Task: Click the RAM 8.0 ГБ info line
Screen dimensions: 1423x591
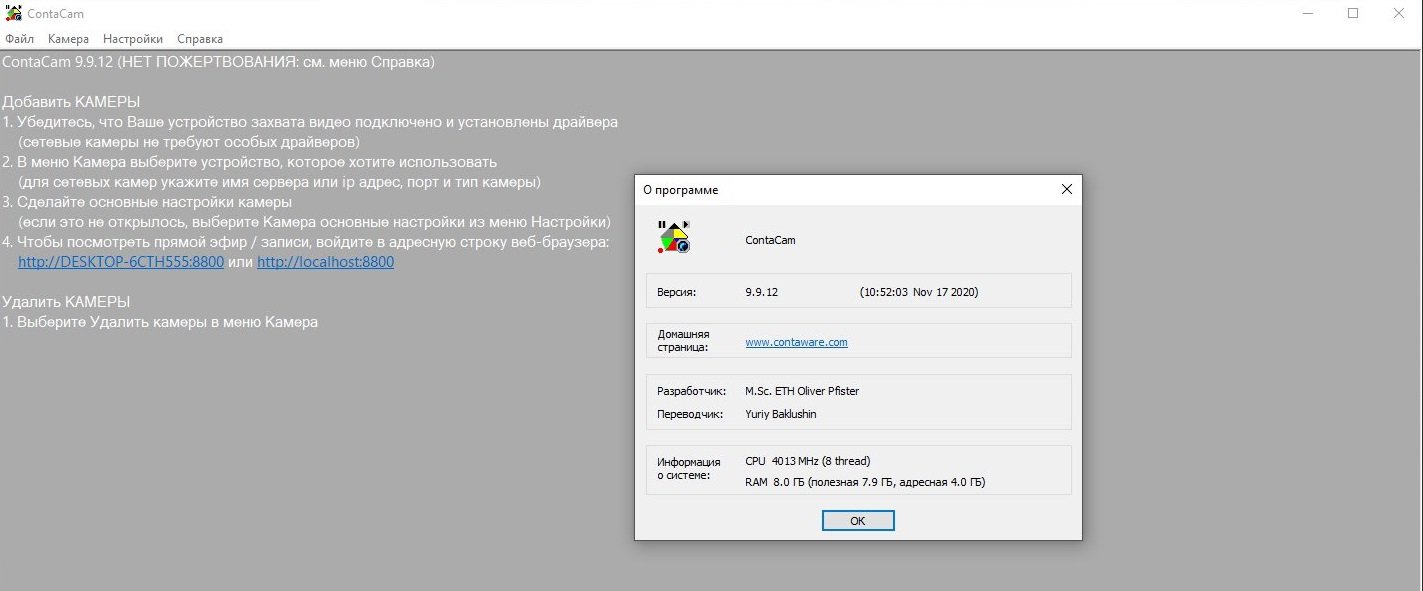Action: pos(864,482)
